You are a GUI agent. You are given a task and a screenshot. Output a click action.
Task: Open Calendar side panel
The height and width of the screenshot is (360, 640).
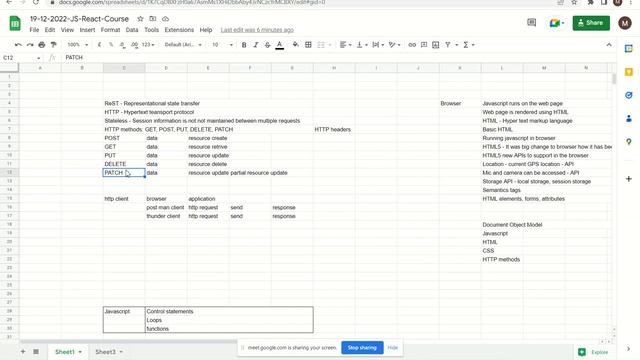[629, 49]
